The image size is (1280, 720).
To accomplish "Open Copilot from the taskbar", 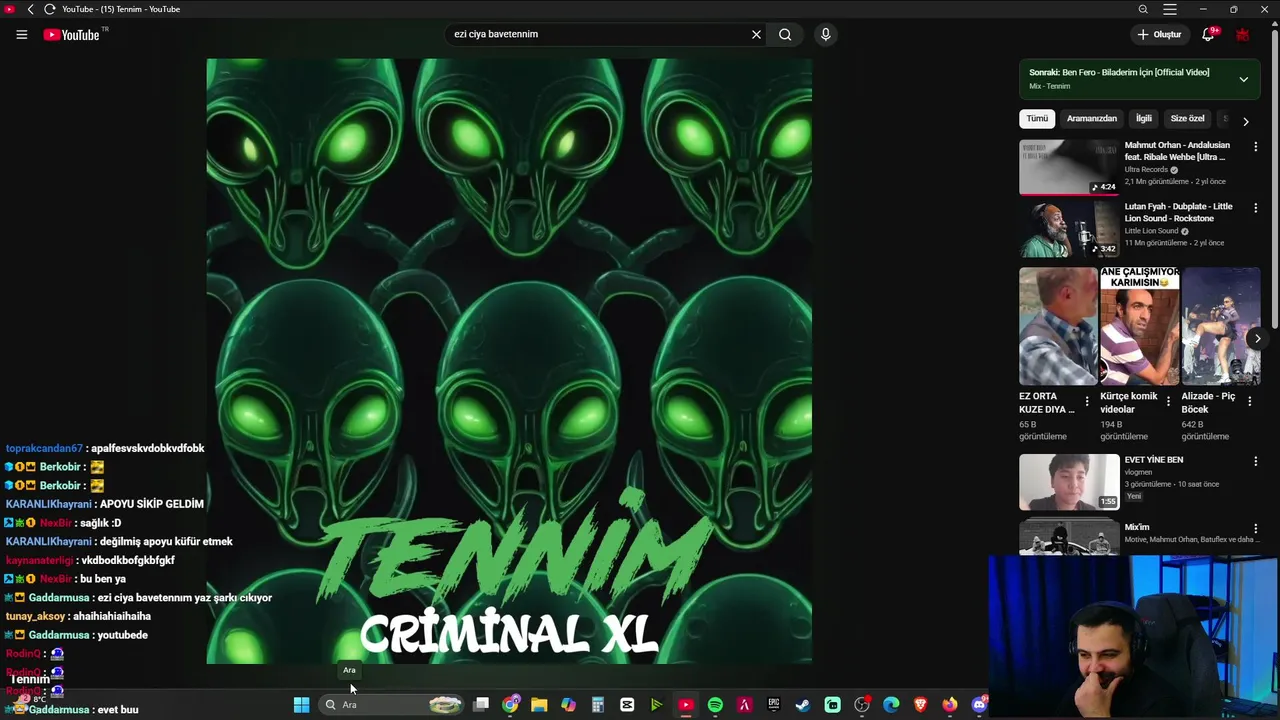I will pos(568,705).
